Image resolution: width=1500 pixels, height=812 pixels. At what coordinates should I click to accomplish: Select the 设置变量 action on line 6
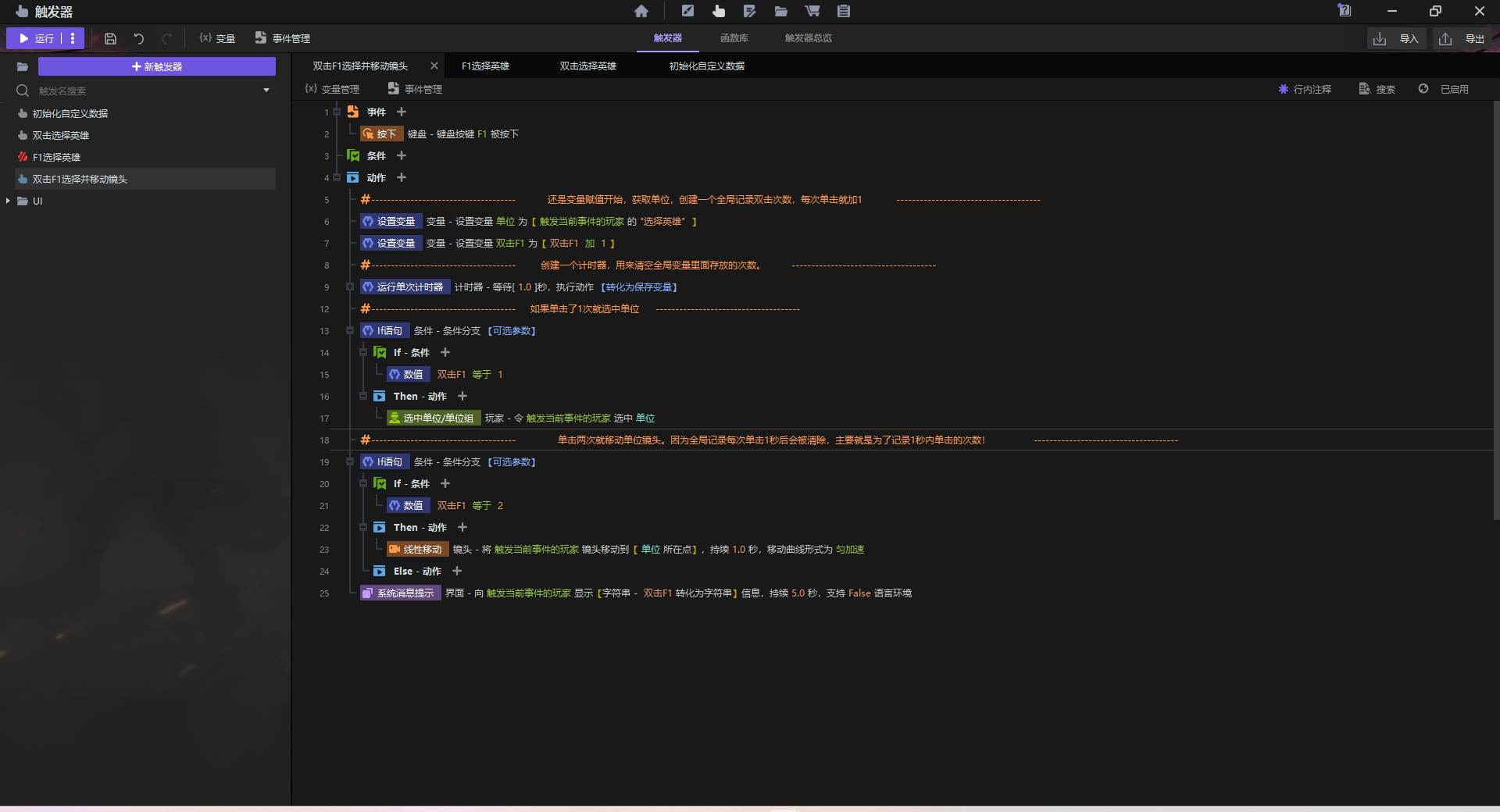[x=391, y=221]
